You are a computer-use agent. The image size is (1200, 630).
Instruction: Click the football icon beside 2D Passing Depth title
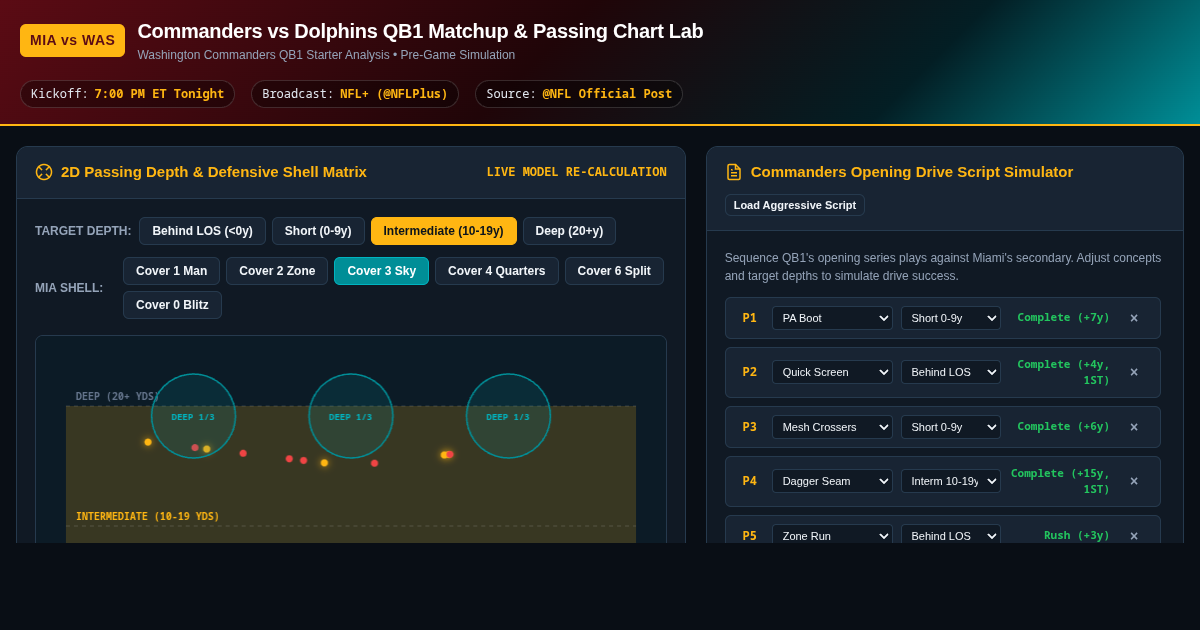tap(44, 172)
